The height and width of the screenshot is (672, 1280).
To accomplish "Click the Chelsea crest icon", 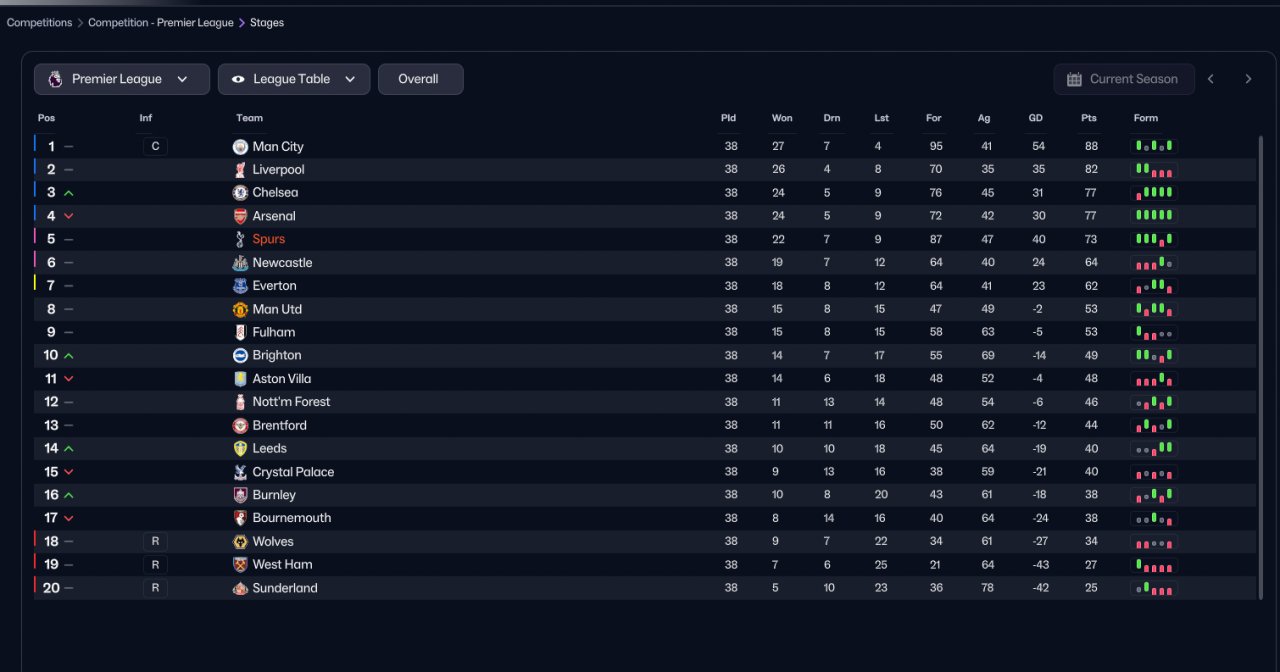I will 240,193.
